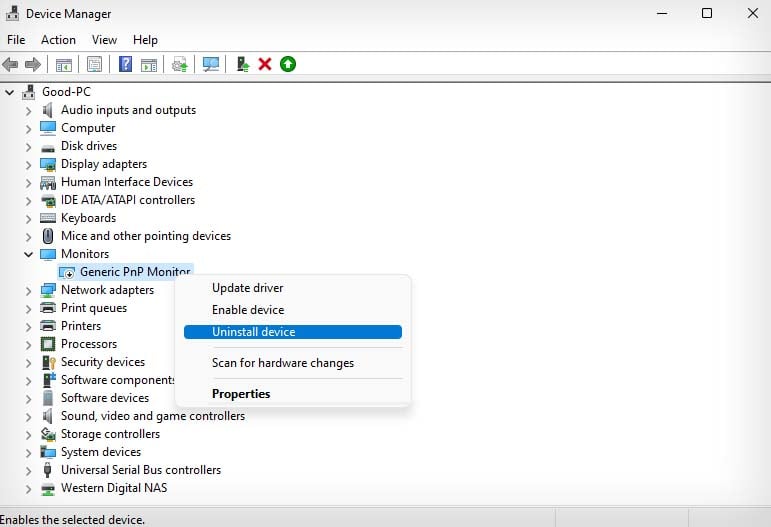The image size is (771, 527).
Task: Collapse the Good-PC root node
Action: click(10, 92)
